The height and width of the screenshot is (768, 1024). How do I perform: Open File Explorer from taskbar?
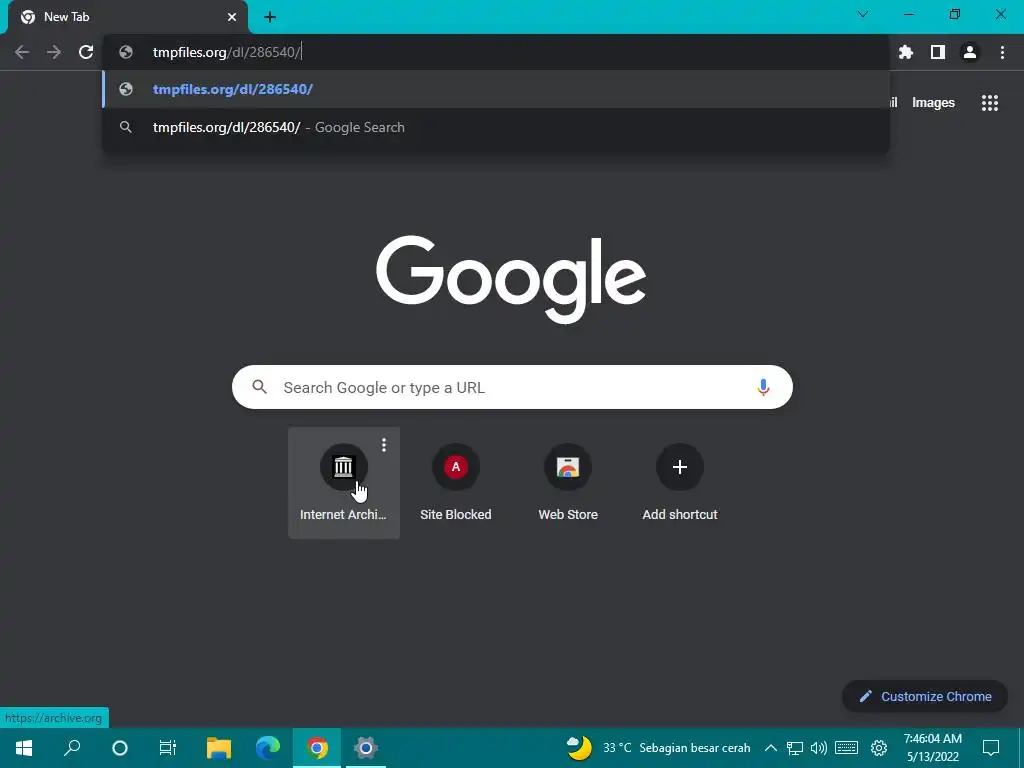tap(219, 748)
